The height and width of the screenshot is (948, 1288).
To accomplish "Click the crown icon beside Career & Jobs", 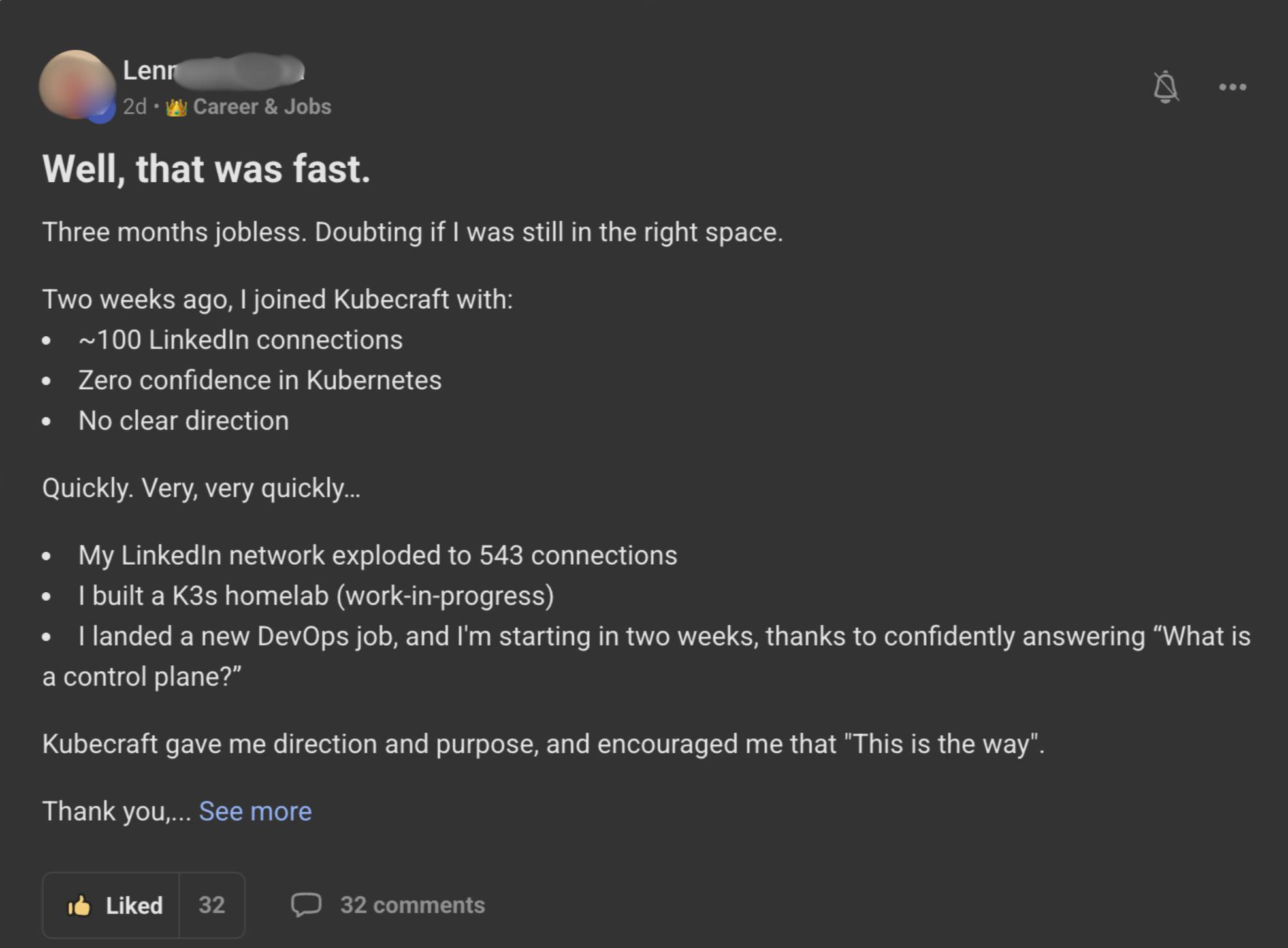I will point(176,106).
